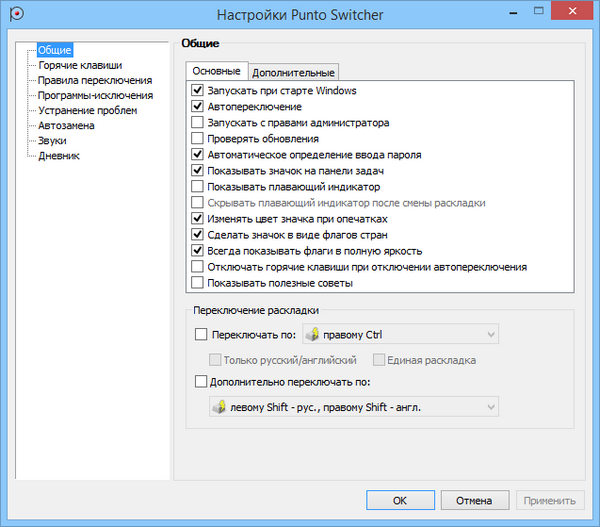Open the 'правому Ctrl' dropdown list
600x527 pixels.
490,335
